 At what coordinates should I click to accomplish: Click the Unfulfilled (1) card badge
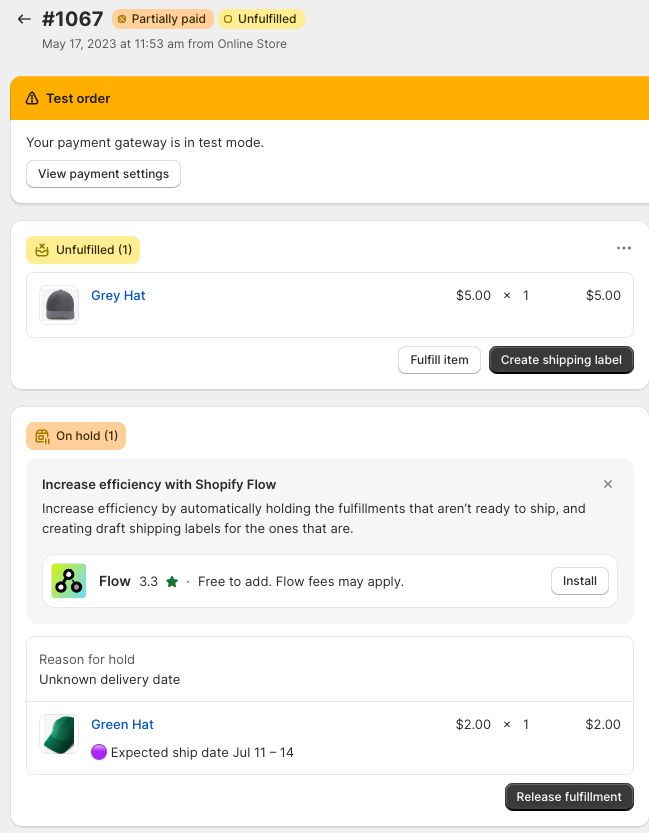coord(83,250)
